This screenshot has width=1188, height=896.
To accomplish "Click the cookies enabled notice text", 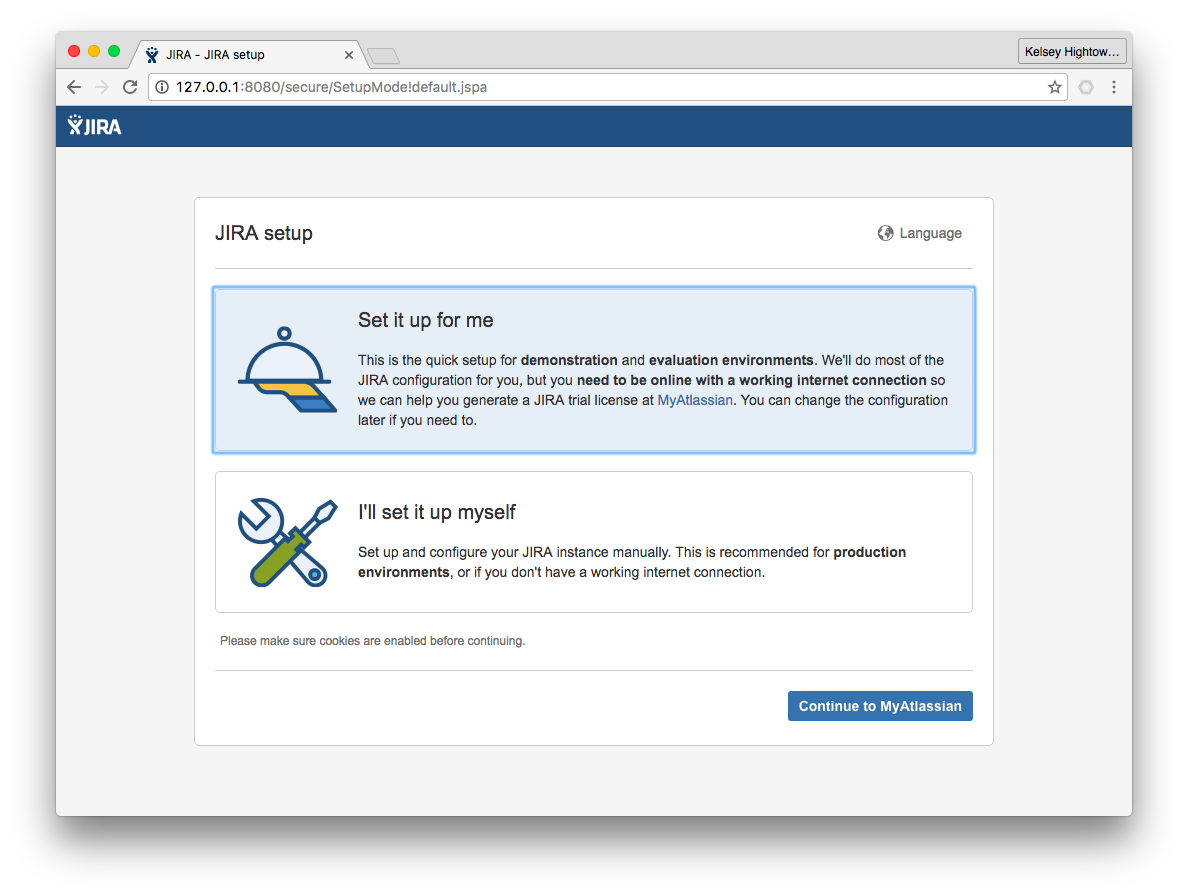I will coord(372,641).
